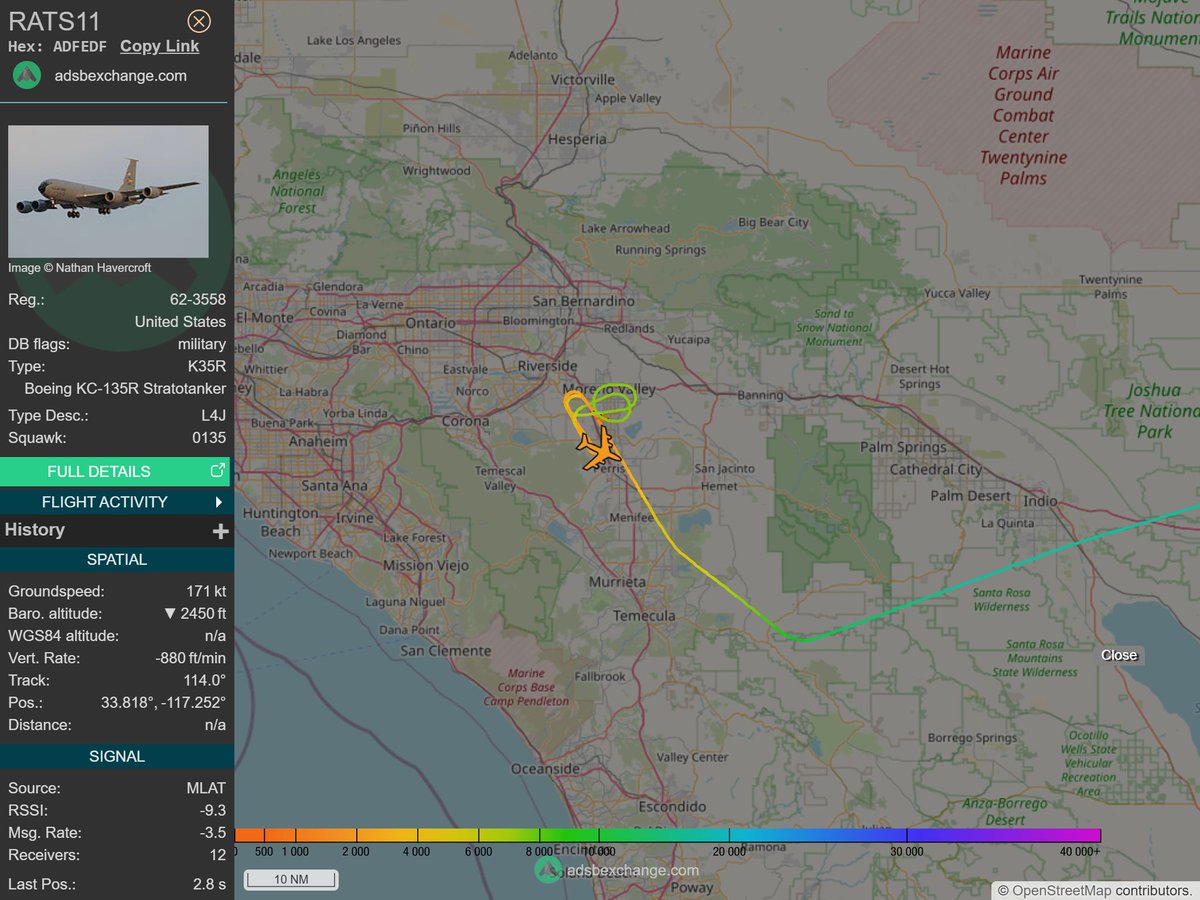Viewport: 1200px width, 900px height.
Task: Collapse the SPATIAL section header
Action: [117, 559]
